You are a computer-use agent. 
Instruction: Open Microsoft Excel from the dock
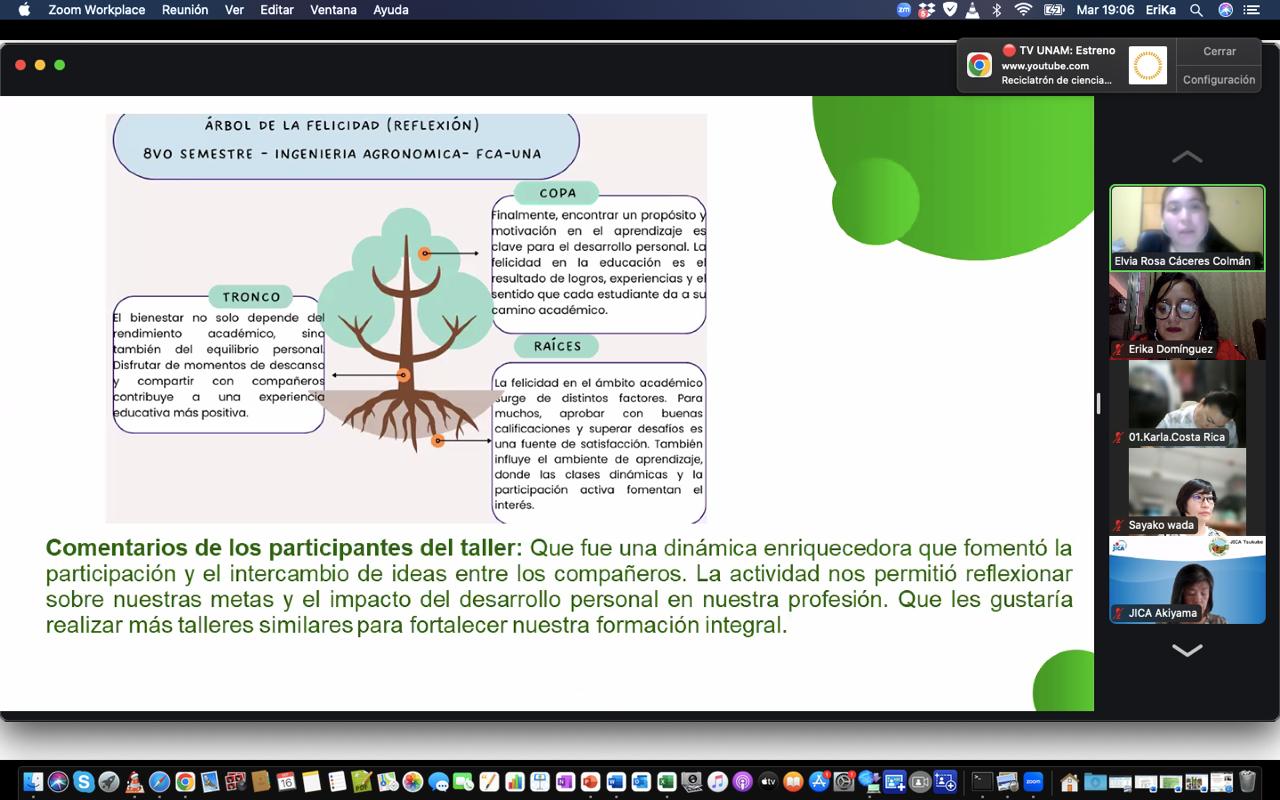tap(665, 782)
